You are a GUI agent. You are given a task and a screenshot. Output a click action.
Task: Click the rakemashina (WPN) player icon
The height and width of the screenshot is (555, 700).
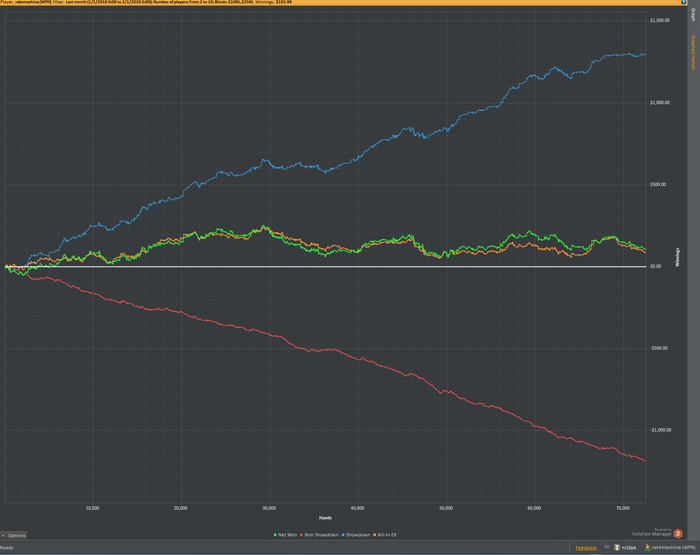[647, 547]
